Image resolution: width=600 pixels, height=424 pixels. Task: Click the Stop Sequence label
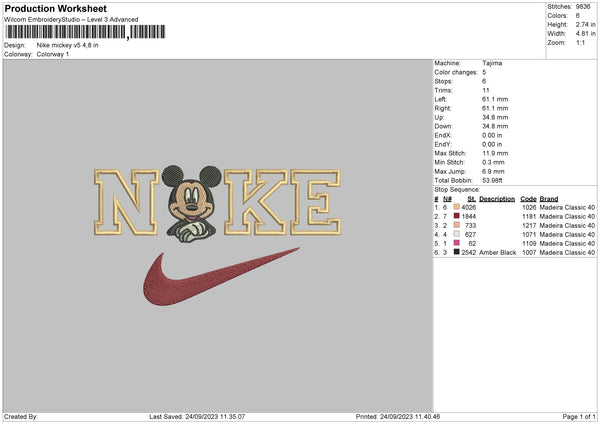click(x=456, y=188)
